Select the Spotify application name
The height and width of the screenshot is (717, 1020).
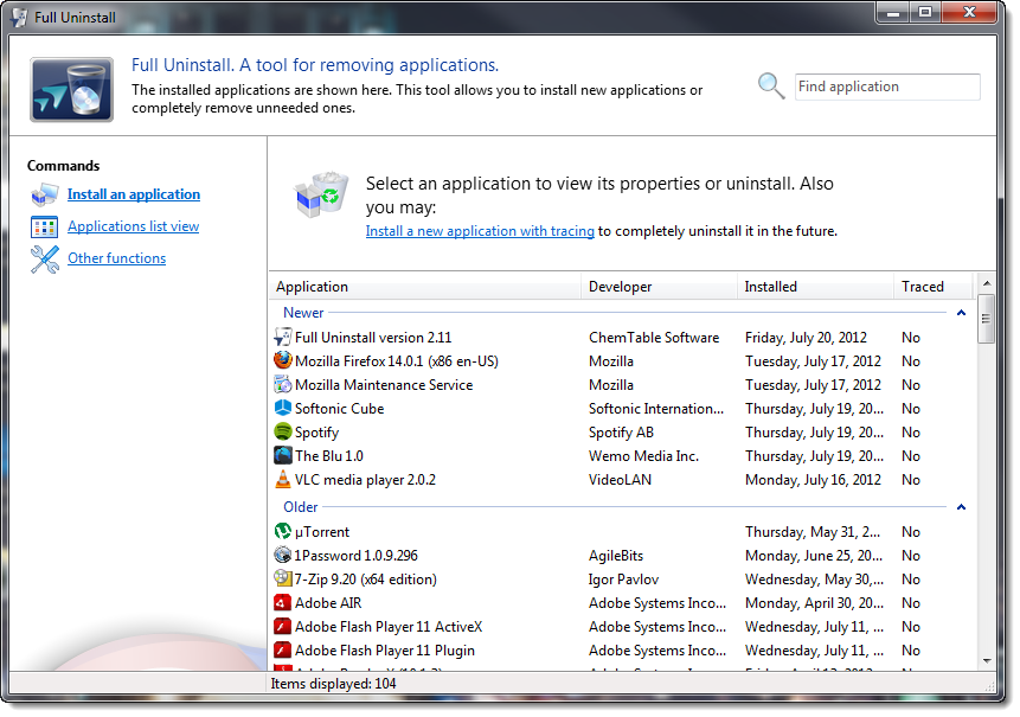click(317, 433)
